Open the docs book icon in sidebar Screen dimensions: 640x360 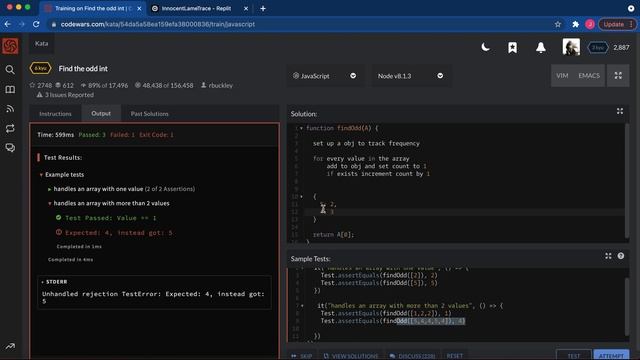click(10, 89)
